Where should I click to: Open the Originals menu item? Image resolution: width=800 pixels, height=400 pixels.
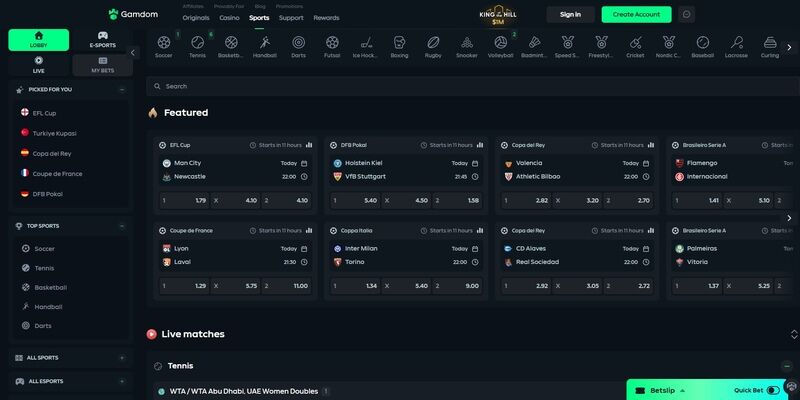(x=196, y=18)
